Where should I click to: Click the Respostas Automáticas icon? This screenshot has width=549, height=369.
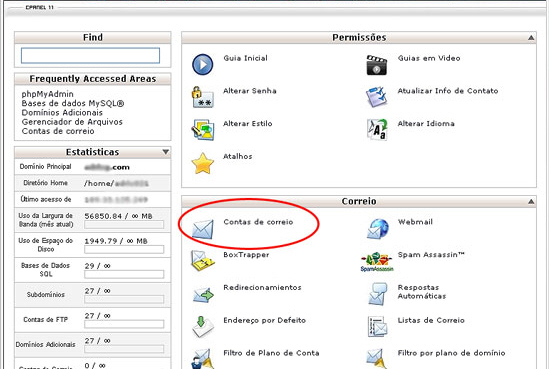(x=377, y=293)
